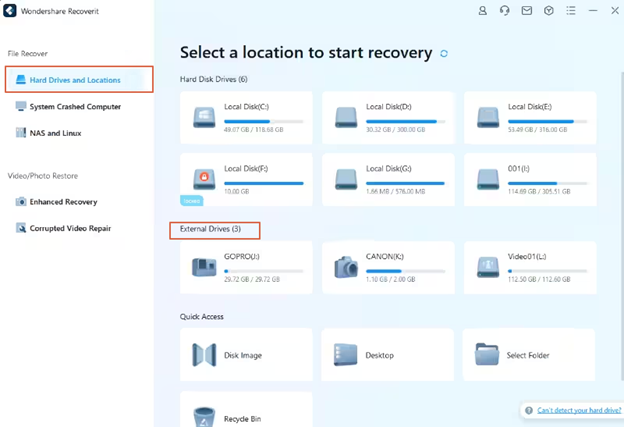Viewport: 624px width, 427px height.
Task: Select Local Disk(F:) label
Action: click(x=246, y=169)
